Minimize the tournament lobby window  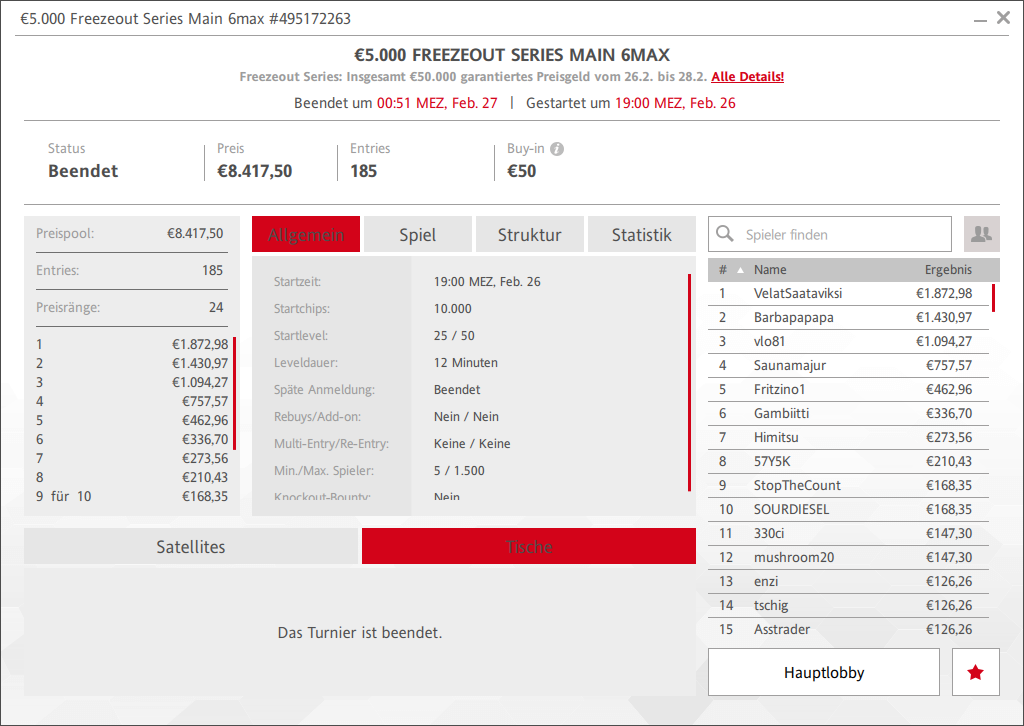coord(980,20)
